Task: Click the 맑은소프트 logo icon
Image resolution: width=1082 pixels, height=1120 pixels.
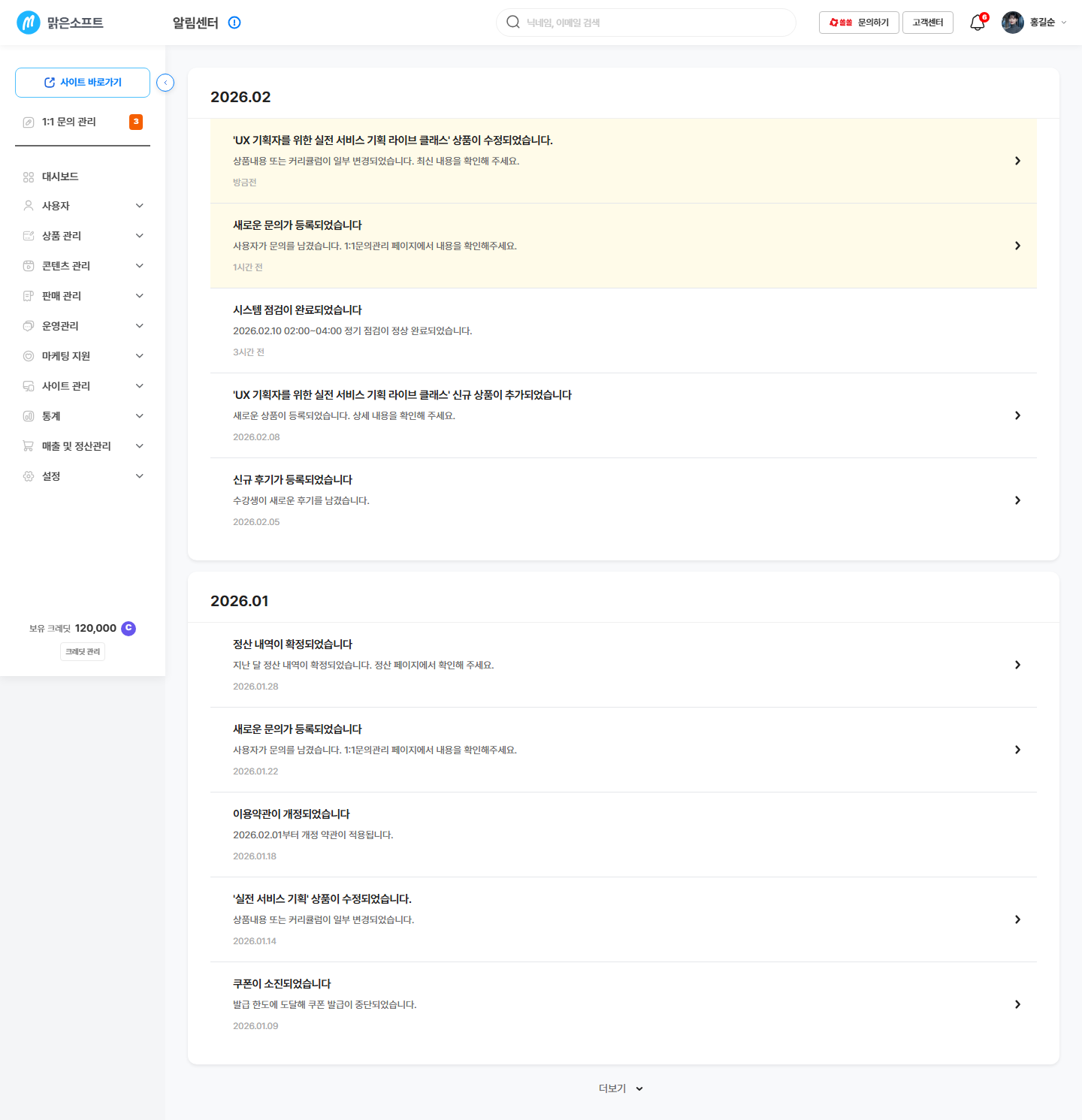Action: (29, 23)
